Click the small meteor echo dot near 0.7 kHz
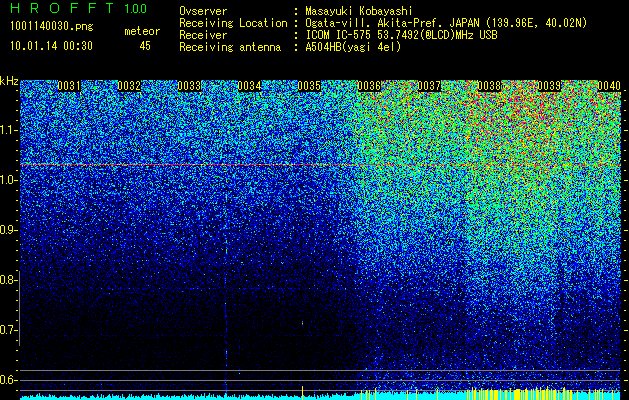This screenshot has height=400, width=629. coord(302,322)
